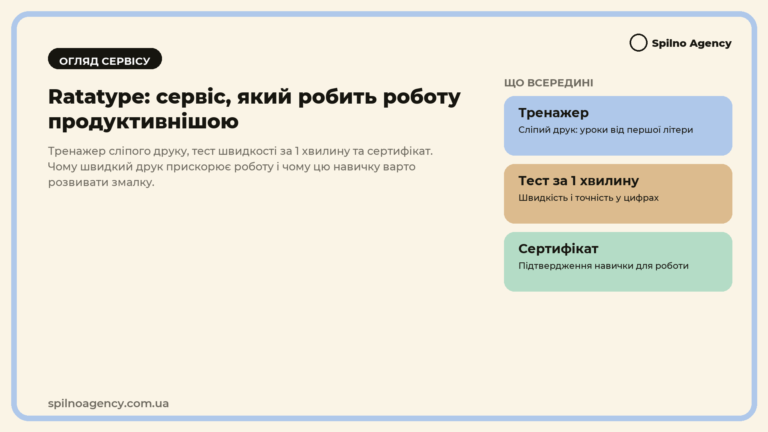Screen dimensions: 768x432
Task: Click the Тренажер card title
Action: click(553, 113)
